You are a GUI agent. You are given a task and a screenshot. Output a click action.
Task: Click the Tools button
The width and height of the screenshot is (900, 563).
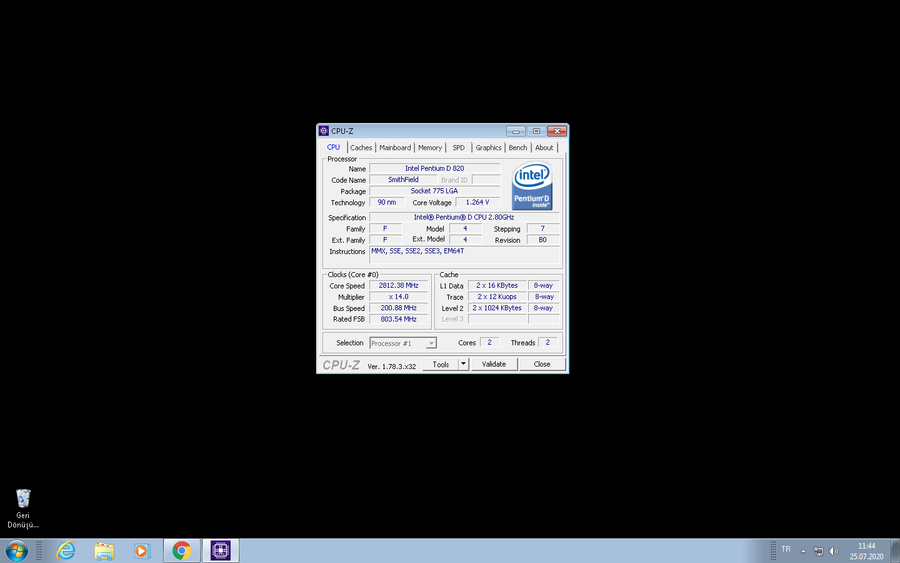point(440,364)
